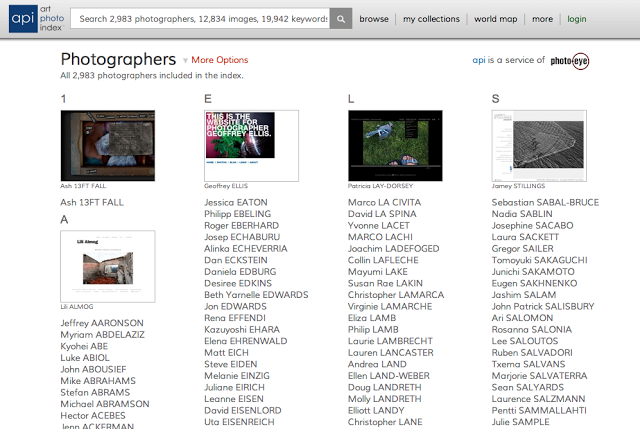Select photographer Jeffrey AARONSON

pos(103,323)
